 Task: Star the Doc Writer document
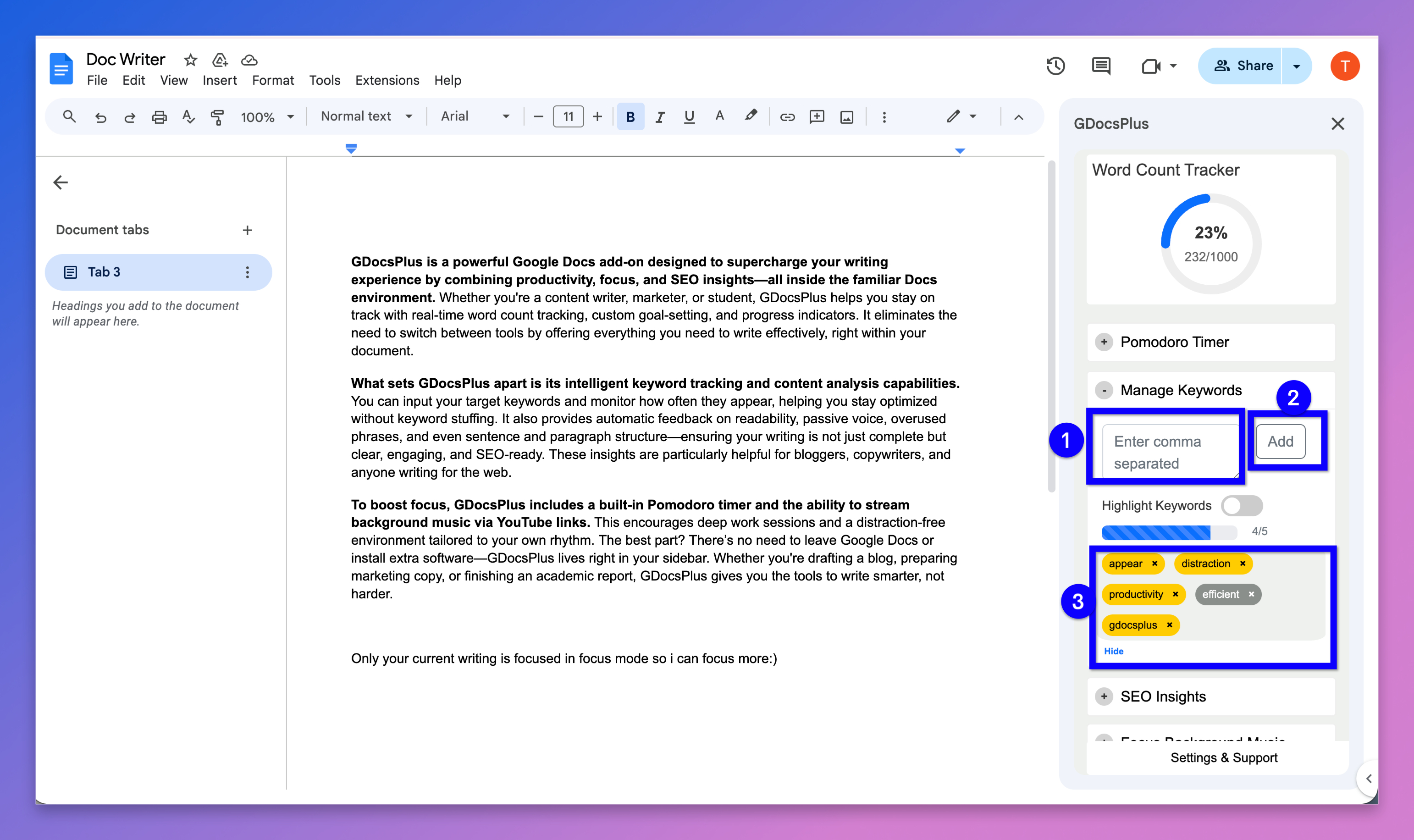pos(191,60)
